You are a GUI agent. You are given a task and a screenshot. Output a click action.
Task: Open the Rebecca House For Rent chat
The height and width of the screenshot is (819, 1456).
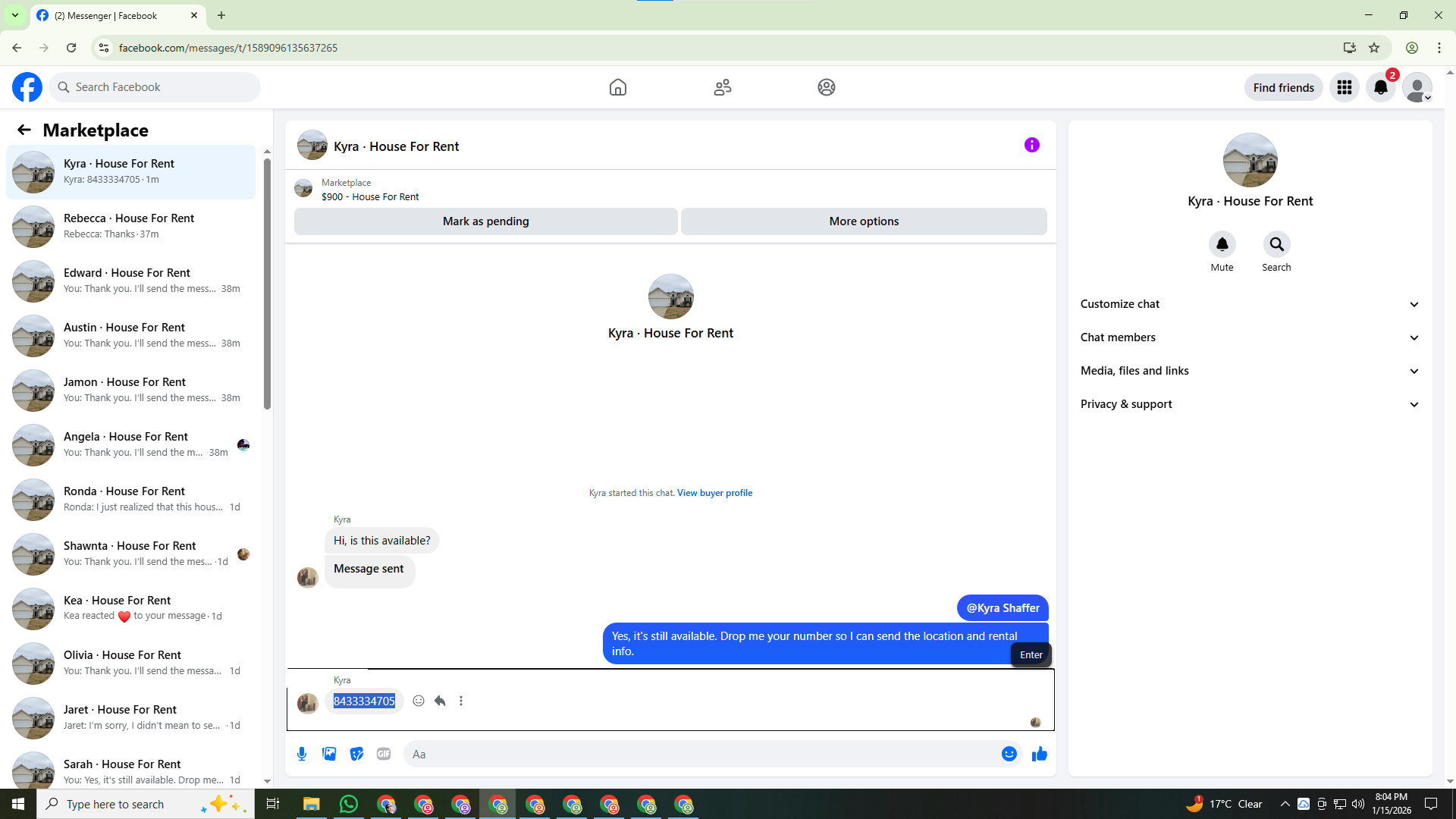(x=130, y=226)
